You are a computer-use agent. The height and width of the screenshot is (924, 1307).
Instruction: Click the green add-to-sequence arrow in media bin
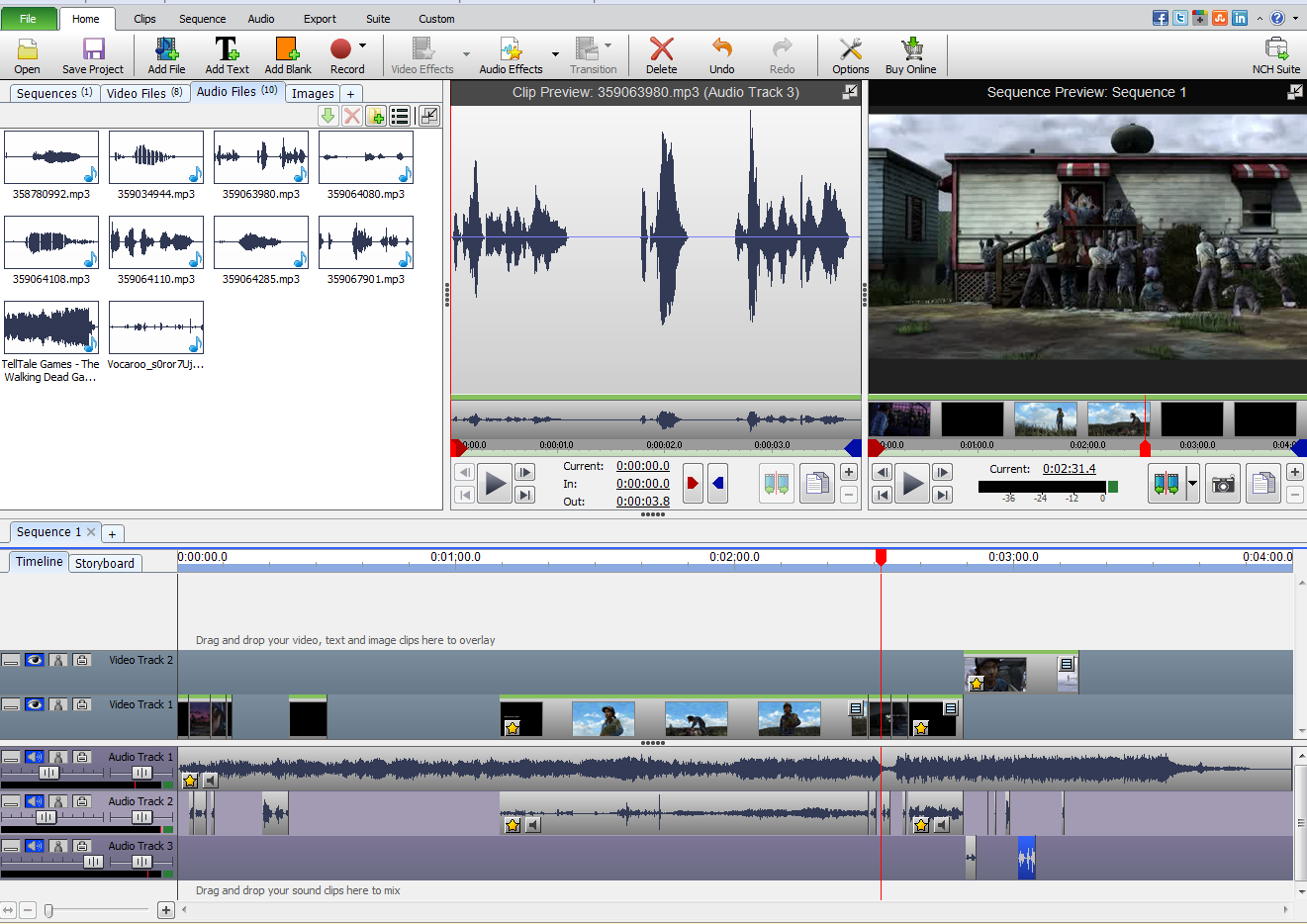point(327,116)
